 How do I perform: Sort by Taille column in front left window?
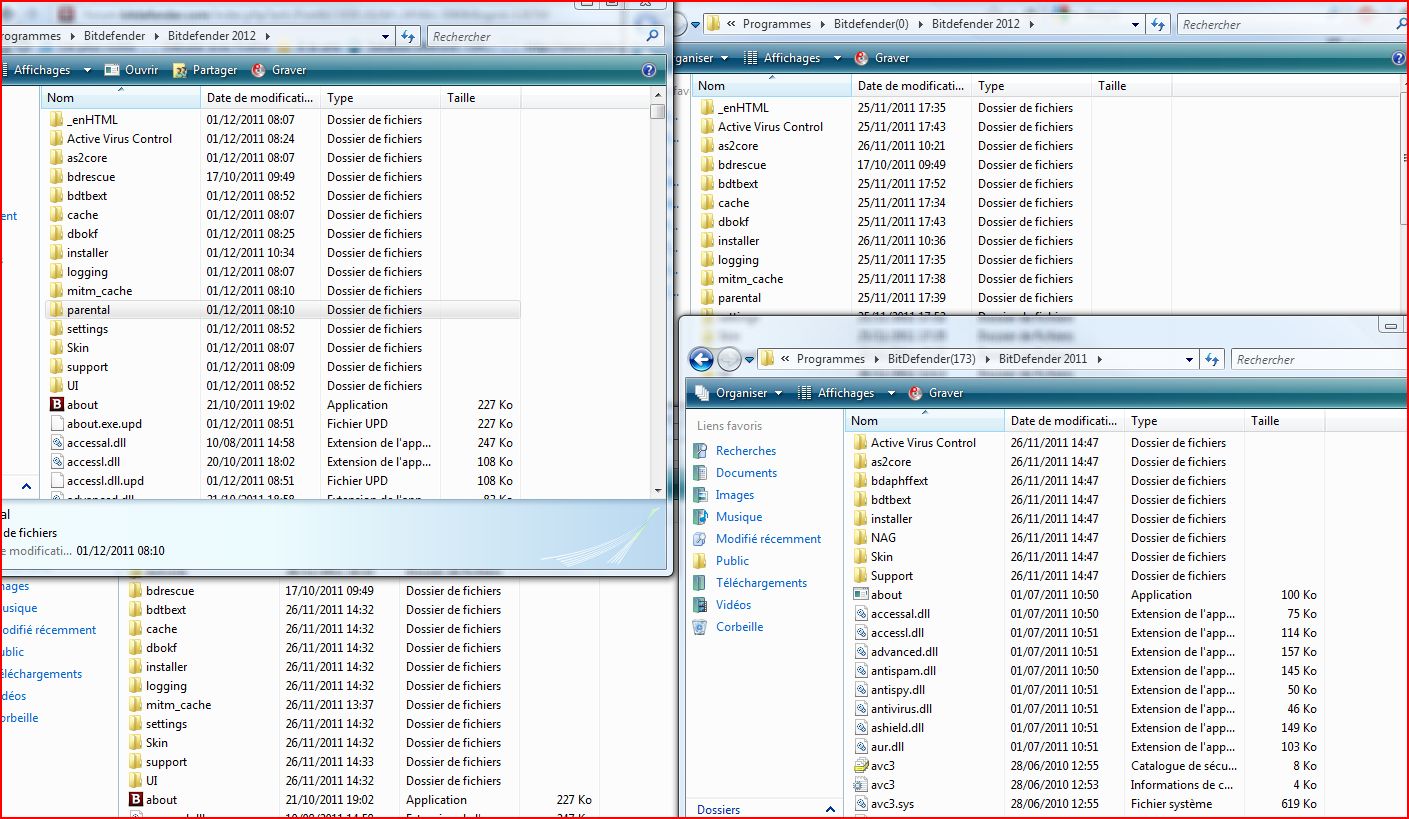pyautogui.click(x=481, y=98)
